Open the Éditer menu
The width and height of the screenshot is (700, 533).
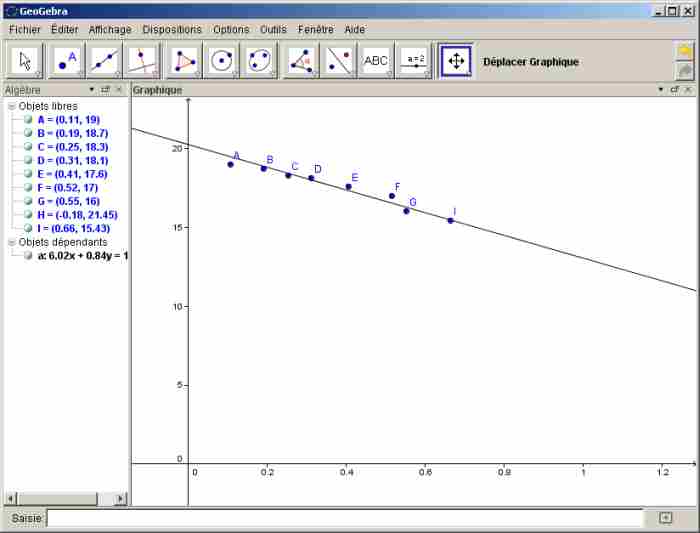pyautogui.click(x=65, y=29)
